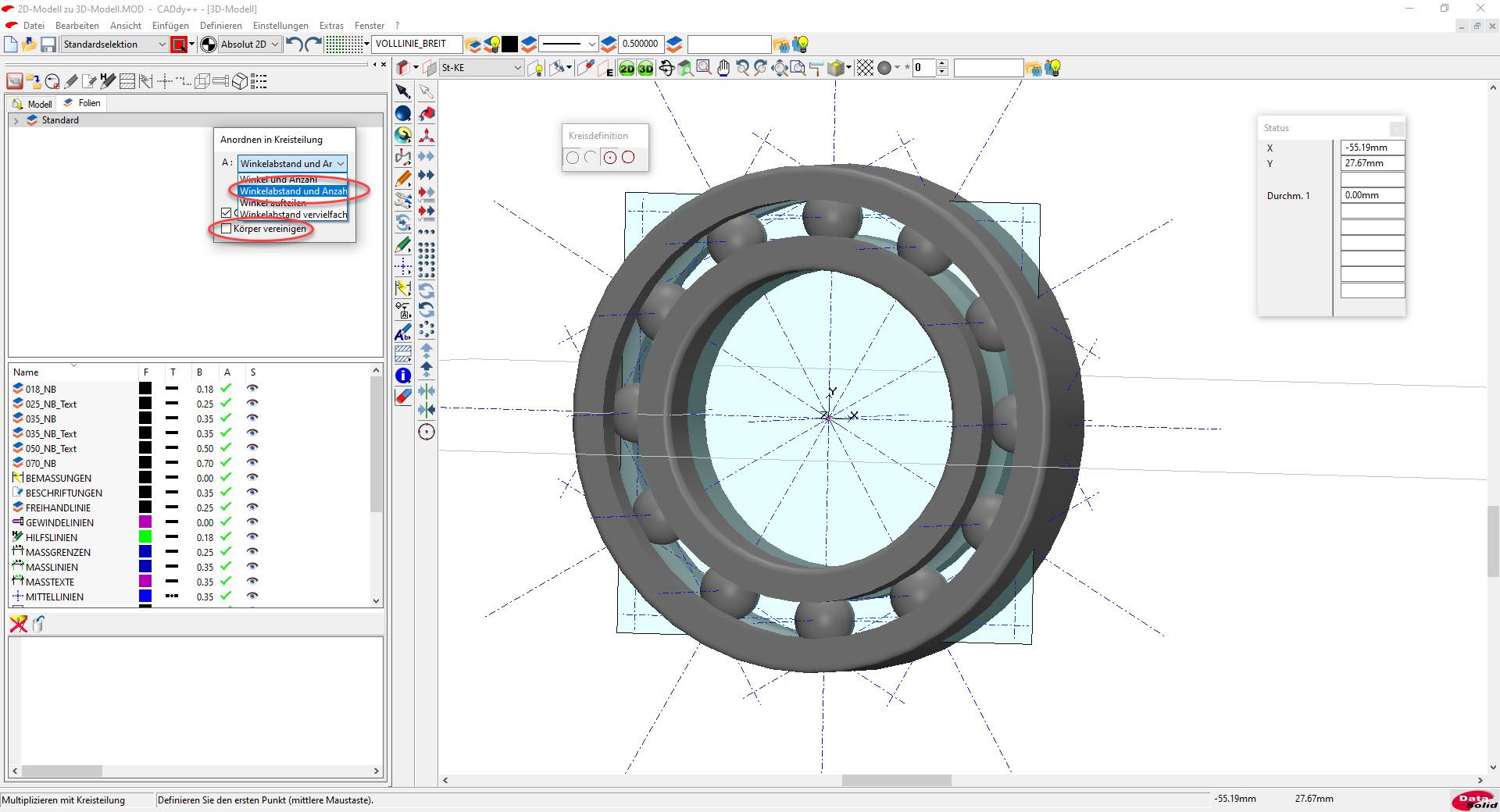Image resolution: width=1500 pixels, height=812 pixels.
Task: Click the blue info icon in toolbar
Action: pyautogui.click(x=403, y=376)
